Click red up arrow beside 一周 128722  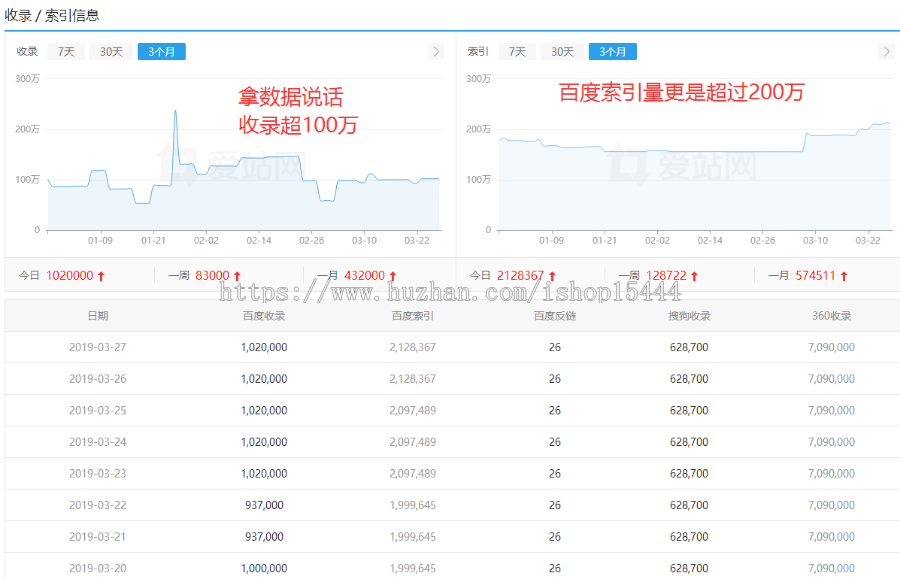point(694,276)
